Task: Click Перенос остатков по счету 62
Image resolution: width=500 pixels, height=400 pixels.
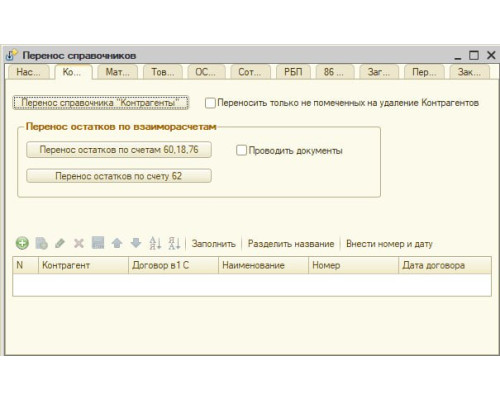Action: tap(119, 176)
